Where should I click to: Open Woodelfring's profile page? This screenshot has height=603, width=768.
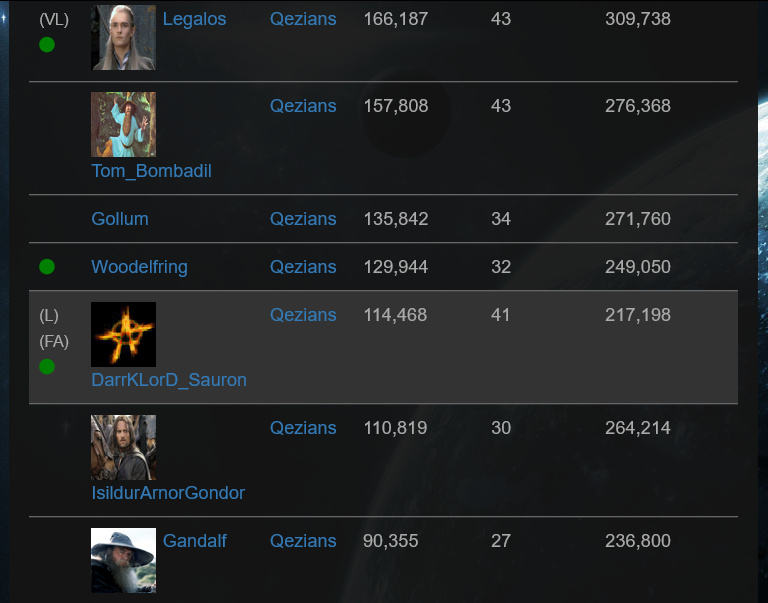coord(139,267)
